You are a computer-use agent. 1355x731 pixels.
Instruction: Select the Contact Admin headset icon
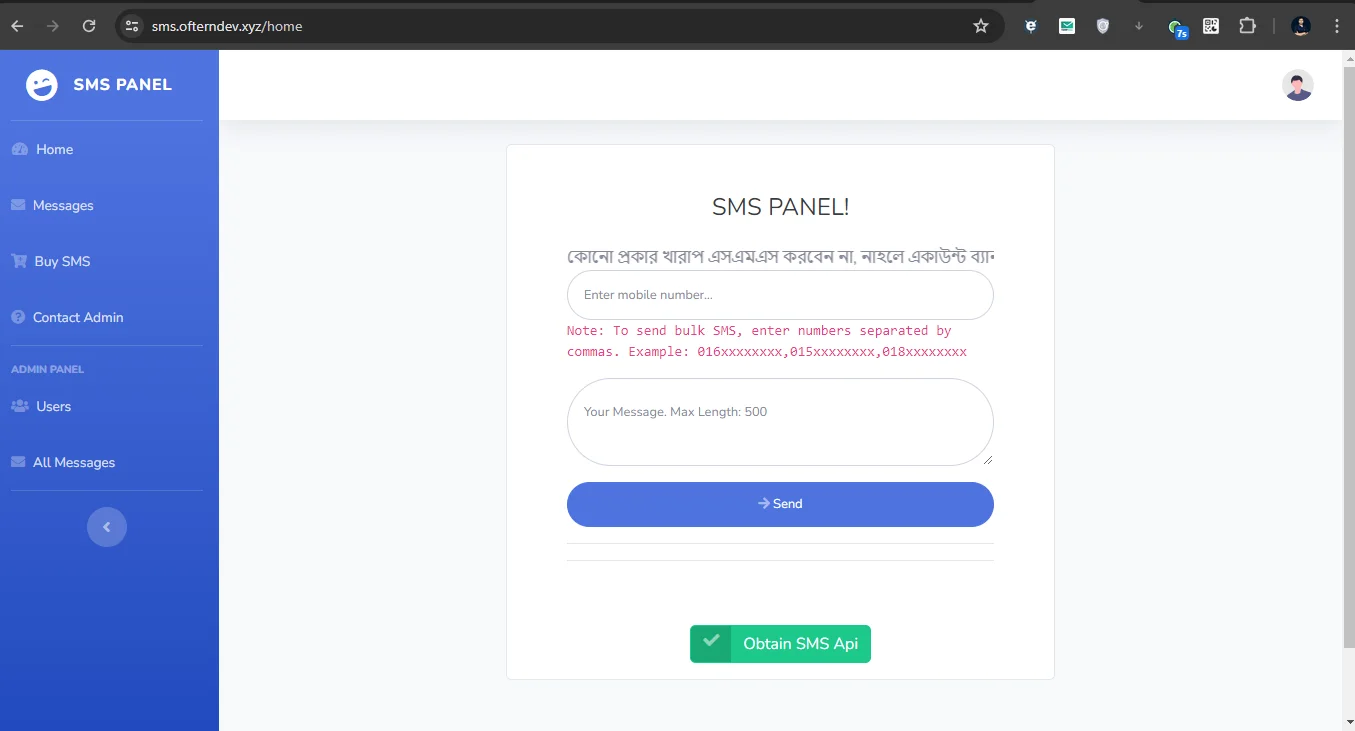click(17, 317)
